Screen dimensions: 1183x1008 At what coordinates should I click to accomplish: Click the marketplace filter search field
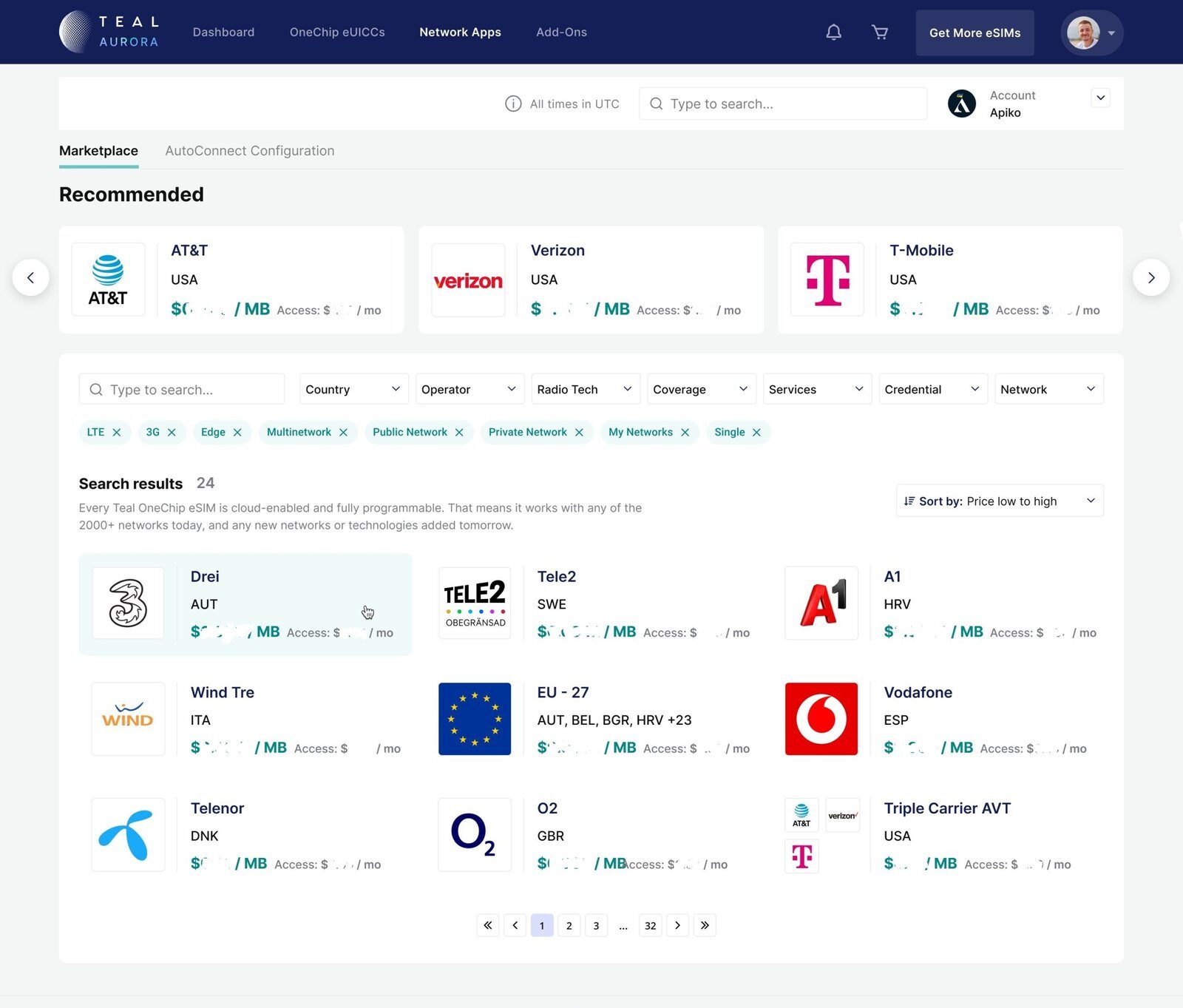coord(181,390)
